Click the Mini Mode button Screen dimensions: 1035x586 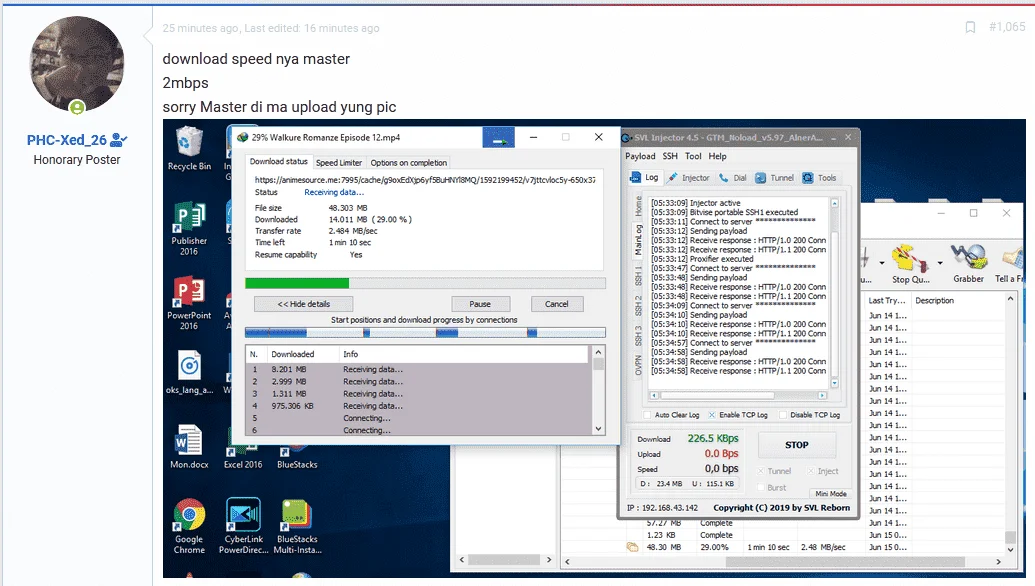click(x=830, y=494)
